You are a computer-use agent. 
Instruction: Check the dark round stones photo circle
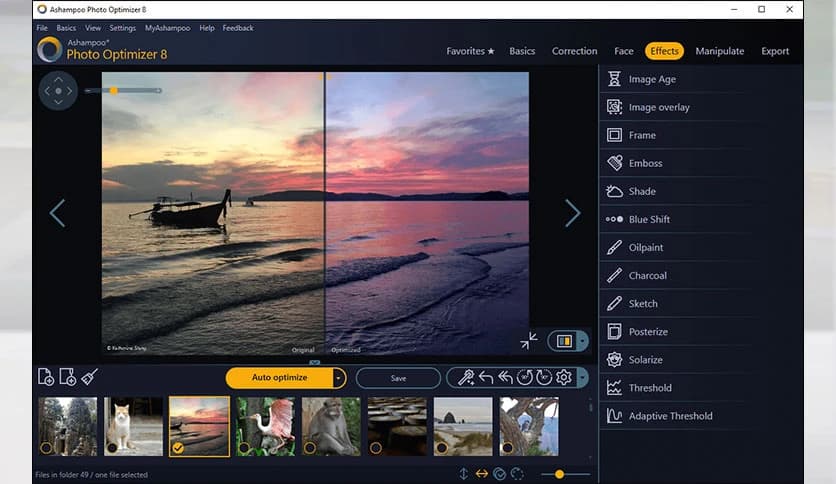click(376, 448)
